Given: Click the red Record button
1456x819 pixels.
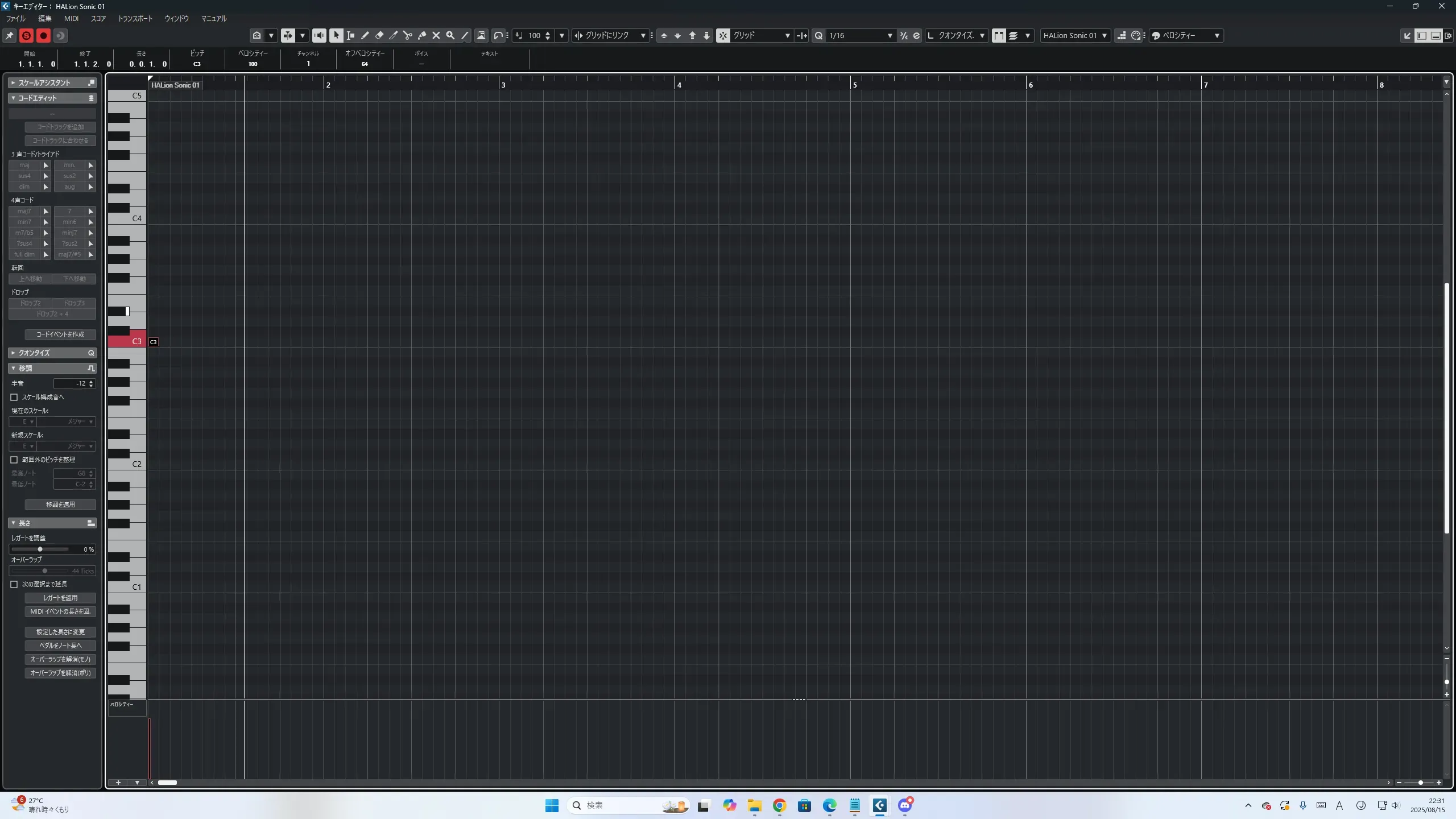Looking at the screenshot, I should coord(43,35).
